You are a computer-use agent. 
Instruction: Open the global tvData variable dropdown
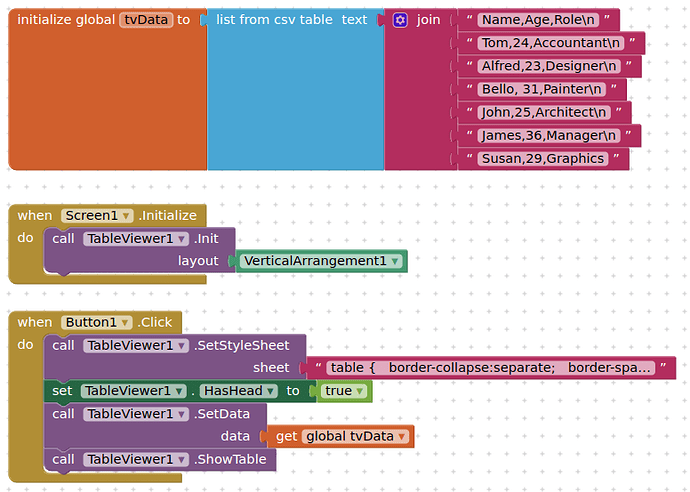click(x=355, y=437)
